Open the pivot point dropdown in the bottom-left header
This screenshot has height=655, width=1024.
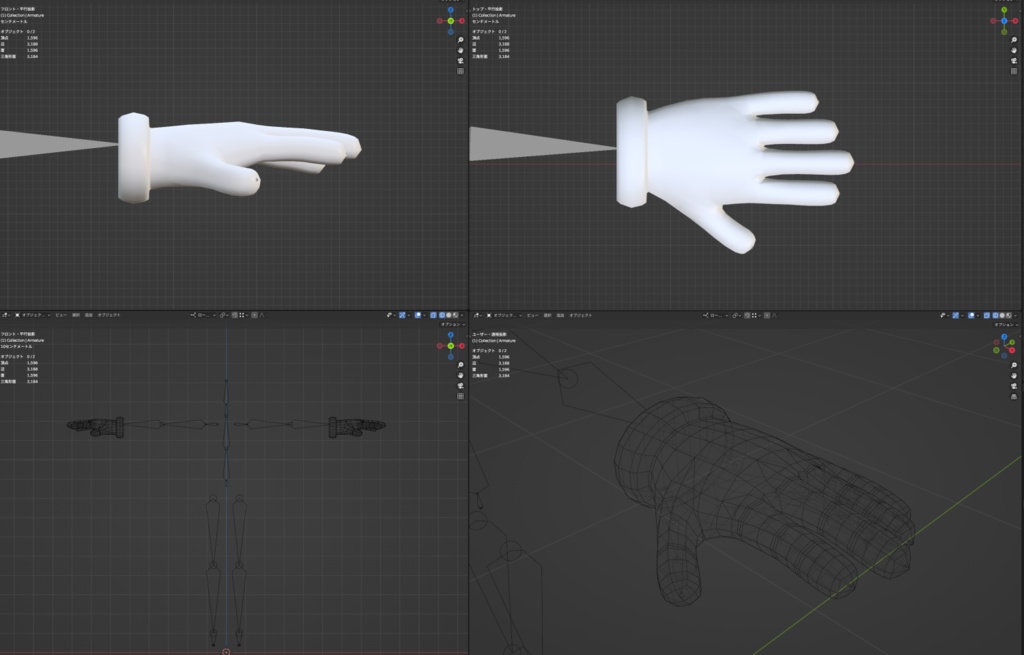223,315
